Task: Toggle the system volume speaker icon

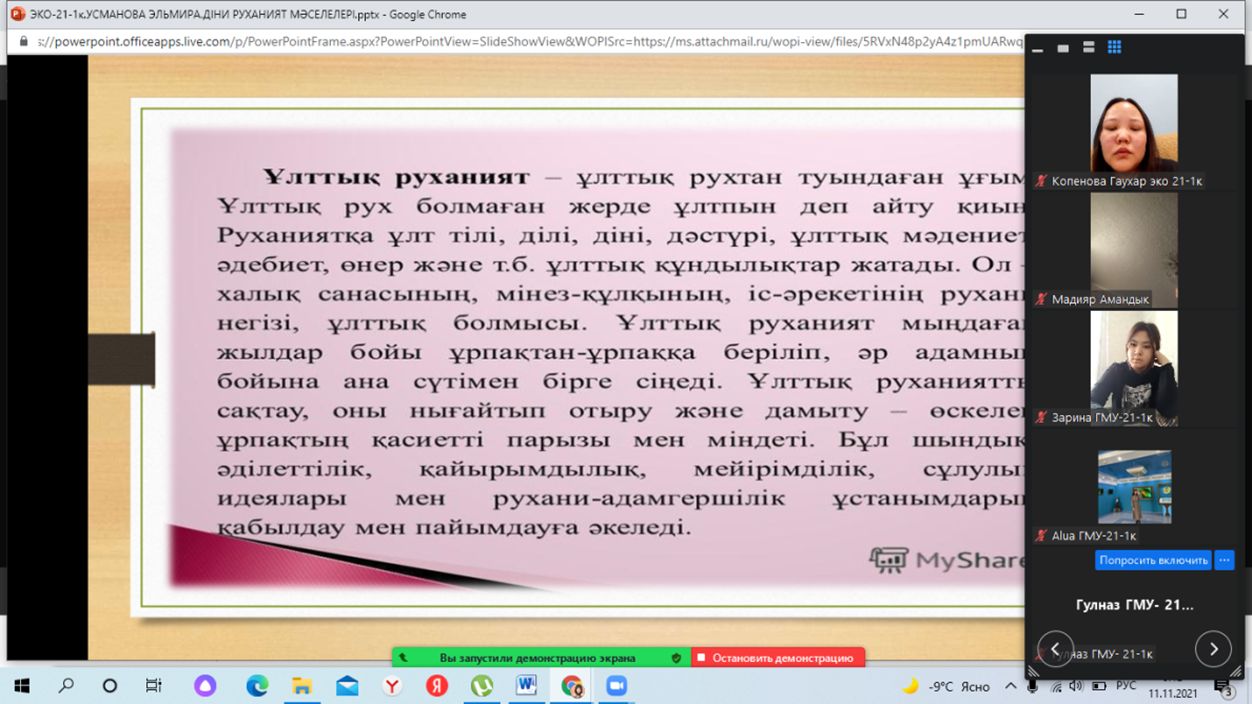Action: (1076, 686)
